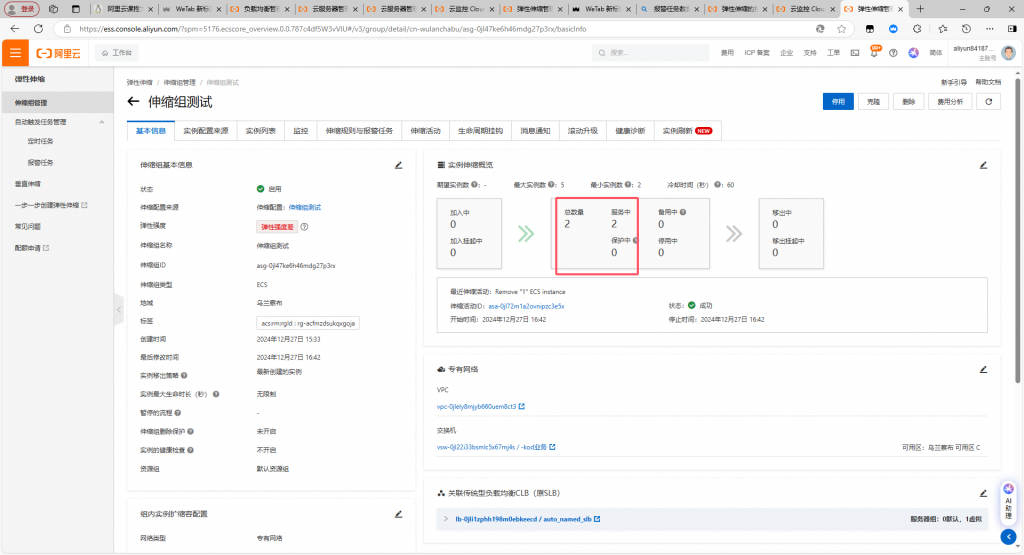This screenshot has width=1024, height=555.
Task: Collapse the left sidebar using its edge handle
Action: coord(120,309)
